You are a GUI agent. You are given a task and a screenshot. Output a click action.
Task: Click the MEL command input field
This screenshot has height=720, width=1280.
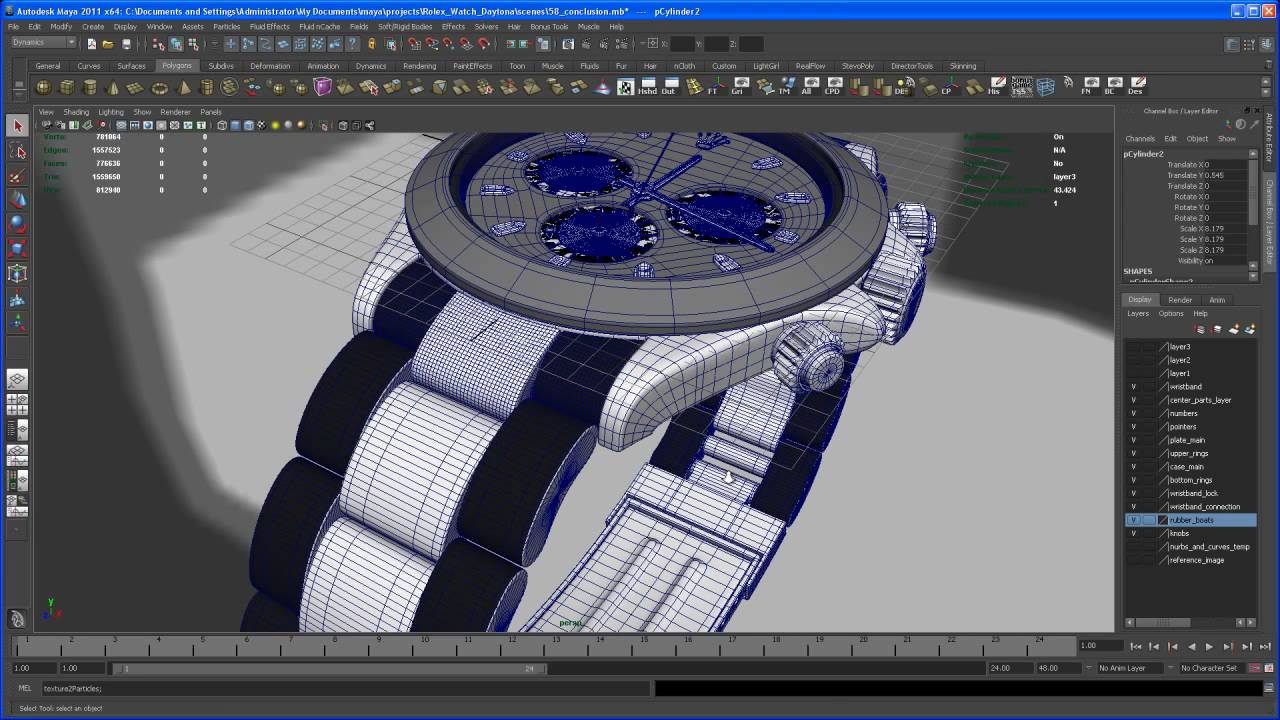click(346, 688)
